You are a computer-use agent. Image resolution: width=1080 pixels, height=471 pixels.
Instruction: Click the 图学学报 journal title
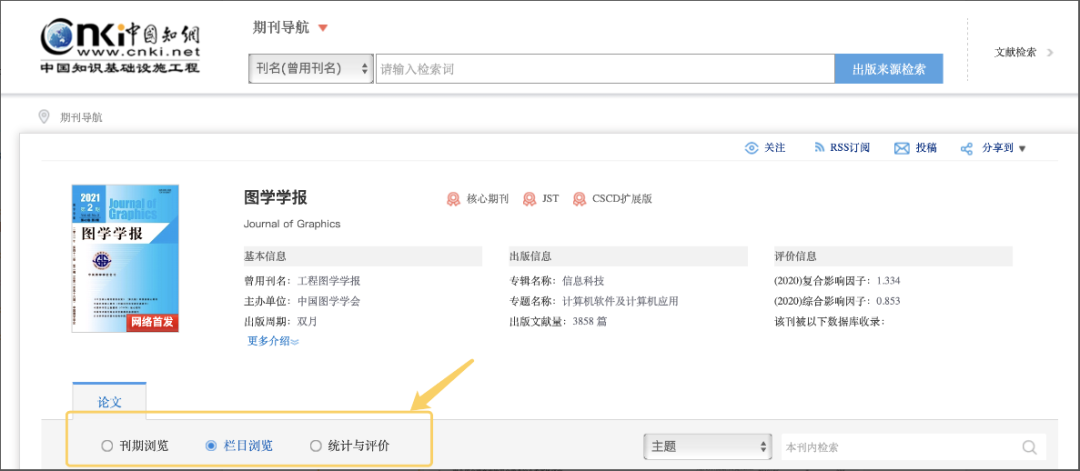point(276,198)
